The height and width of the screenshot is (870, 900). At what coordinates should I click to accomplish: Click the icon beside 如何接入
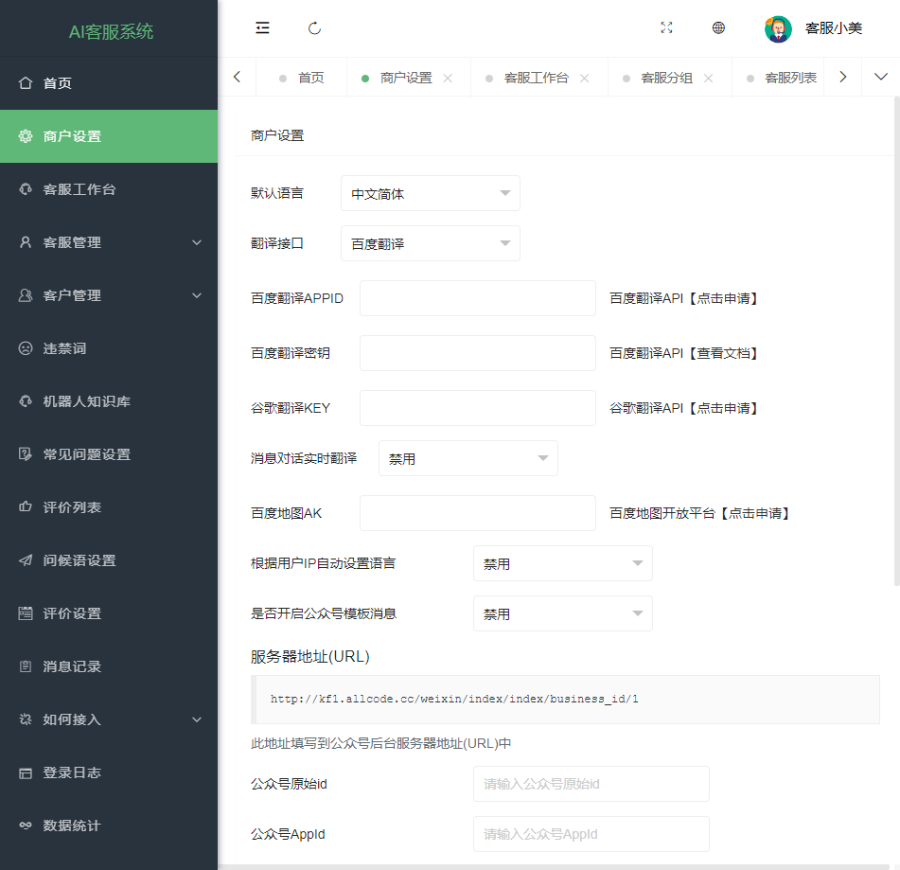click(x=25, y=720)
